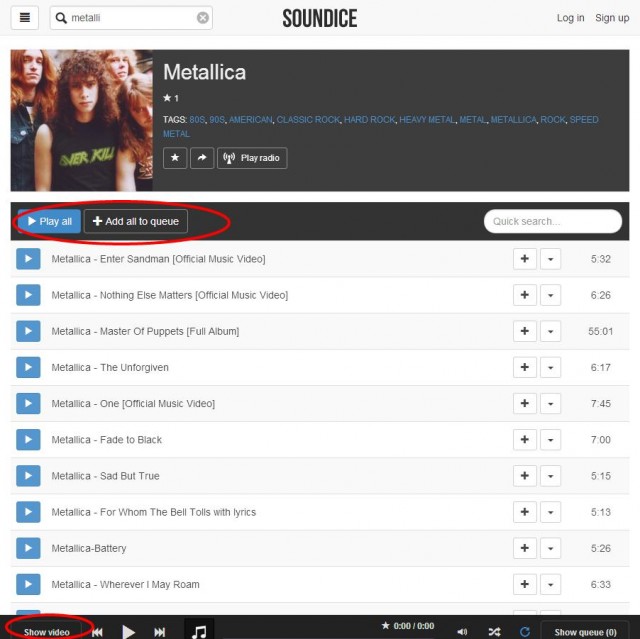Expand options dropdown for For Whom The Bell Tolls
640x639 pixels.
[551, 512]
